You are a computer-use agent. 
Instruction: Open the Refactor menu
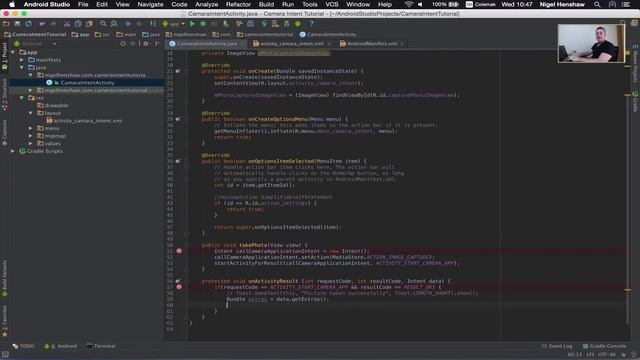tap(238, 4)
